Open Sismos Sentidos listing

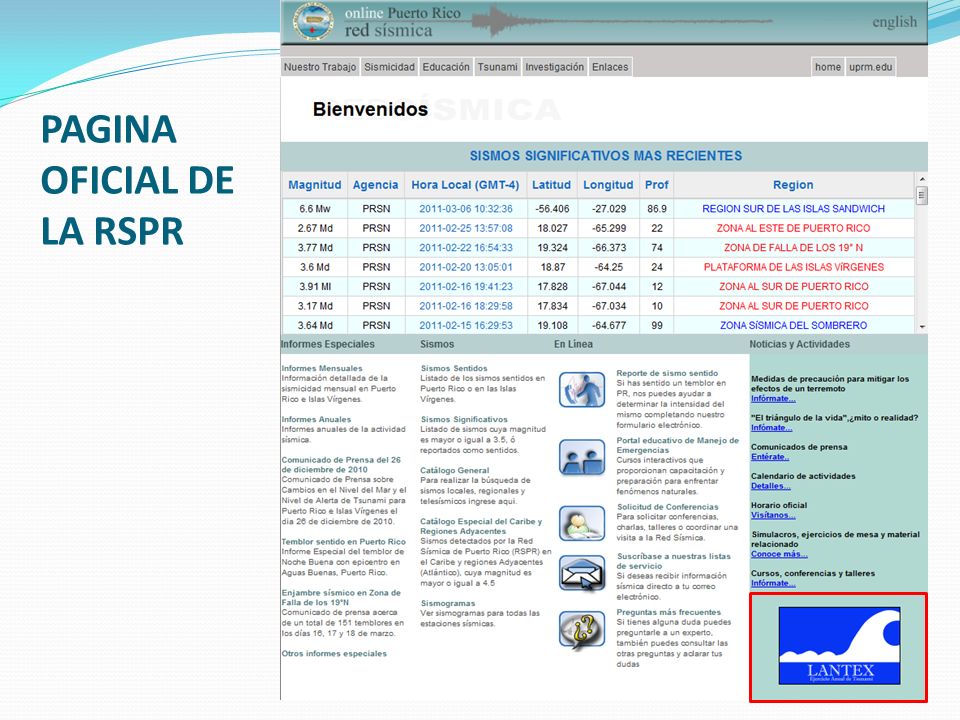[x=454, y=368]
